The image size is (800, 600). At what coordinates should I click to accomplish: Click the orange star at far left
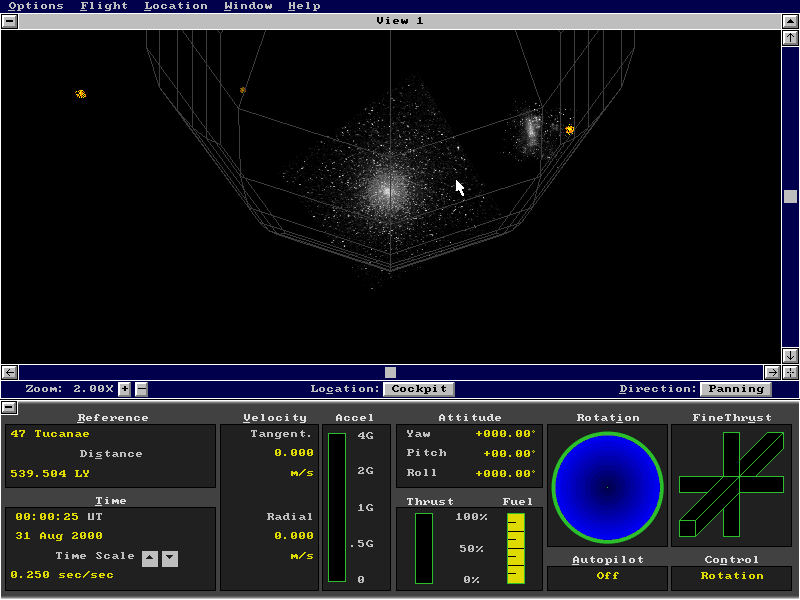[x=81, y=94]
